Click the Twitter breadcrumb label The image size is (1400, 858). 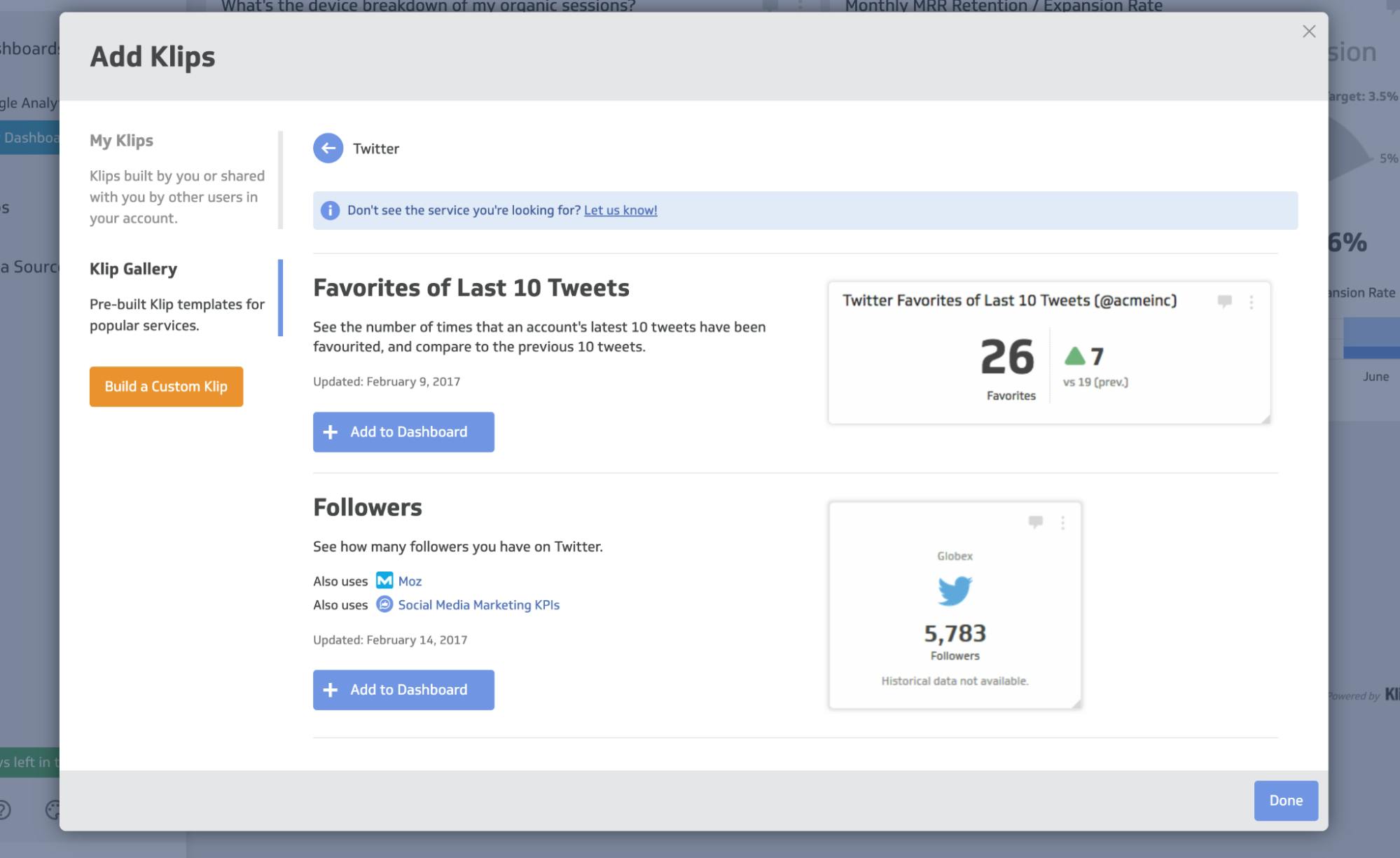(x=376, y=148)
